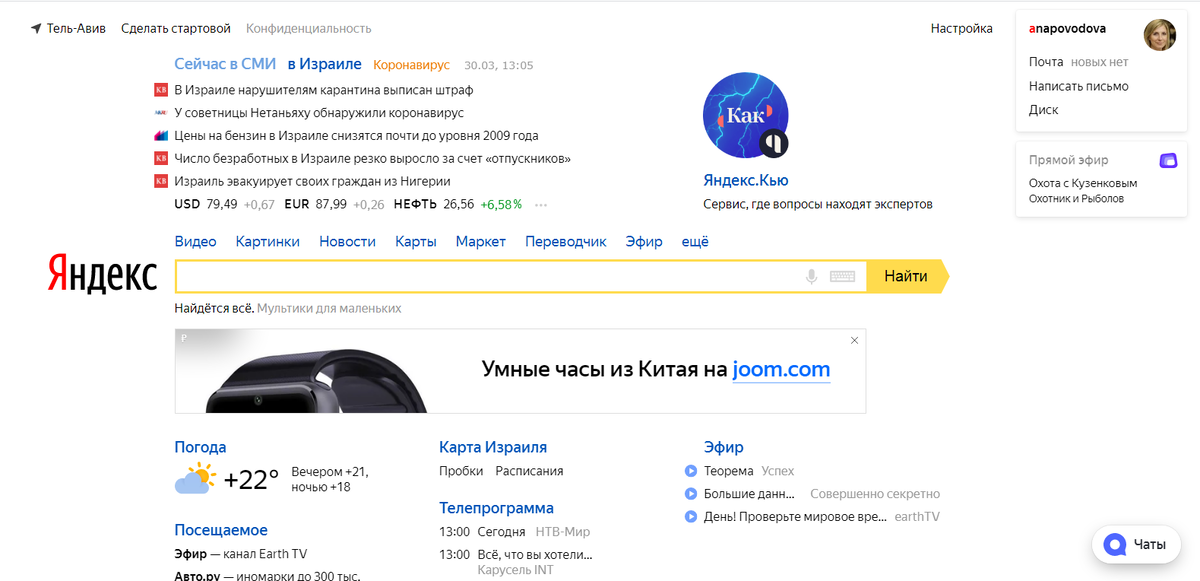The image size is (1200, 581).
Task: Open Яндекс.Кью title link
Action: coord(746,181)
